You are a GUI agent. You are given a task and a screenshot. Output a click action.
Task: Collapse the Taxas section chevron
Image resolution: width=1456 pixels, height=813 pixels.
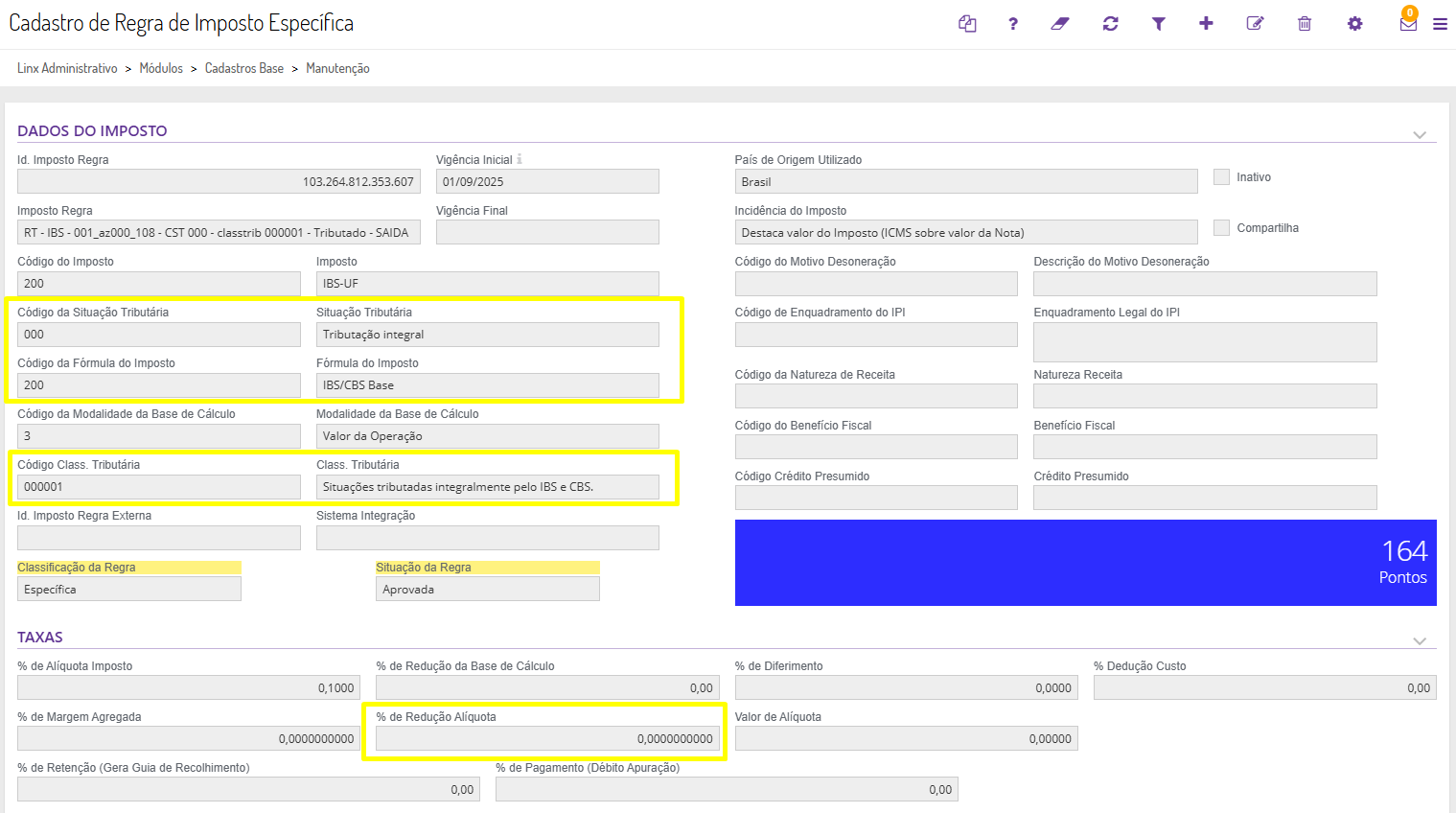point(1420,641)
